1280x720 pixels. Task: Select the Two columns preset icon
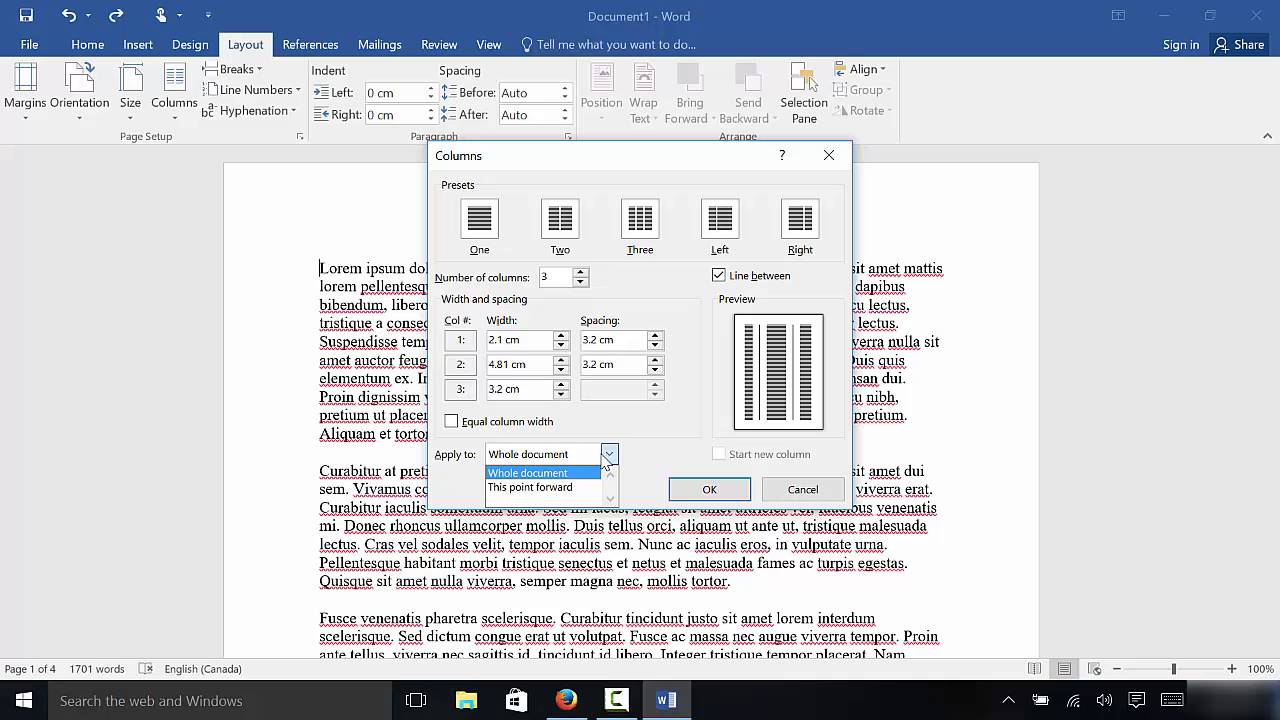click(x=560, y=219)
